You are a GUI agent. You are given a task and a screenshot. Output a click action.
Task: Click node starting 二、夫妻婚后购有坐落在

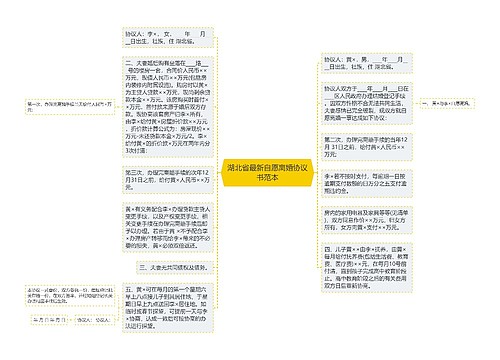tap(168, 107)
